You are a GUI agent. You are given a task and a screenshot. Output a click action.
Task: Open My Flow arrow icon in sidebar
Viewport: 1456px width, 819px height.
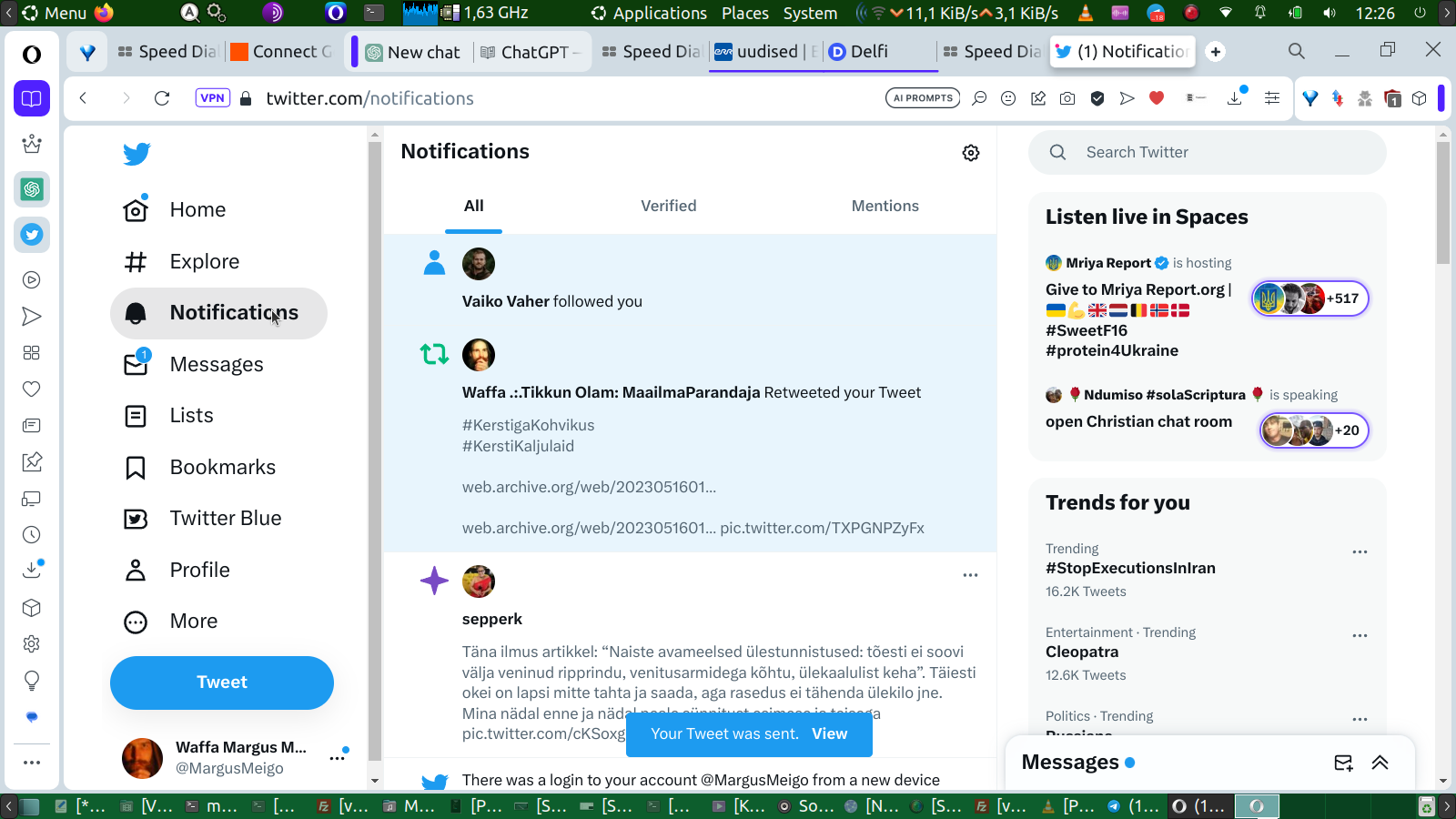pyautogui.click(x=32, y=317)
